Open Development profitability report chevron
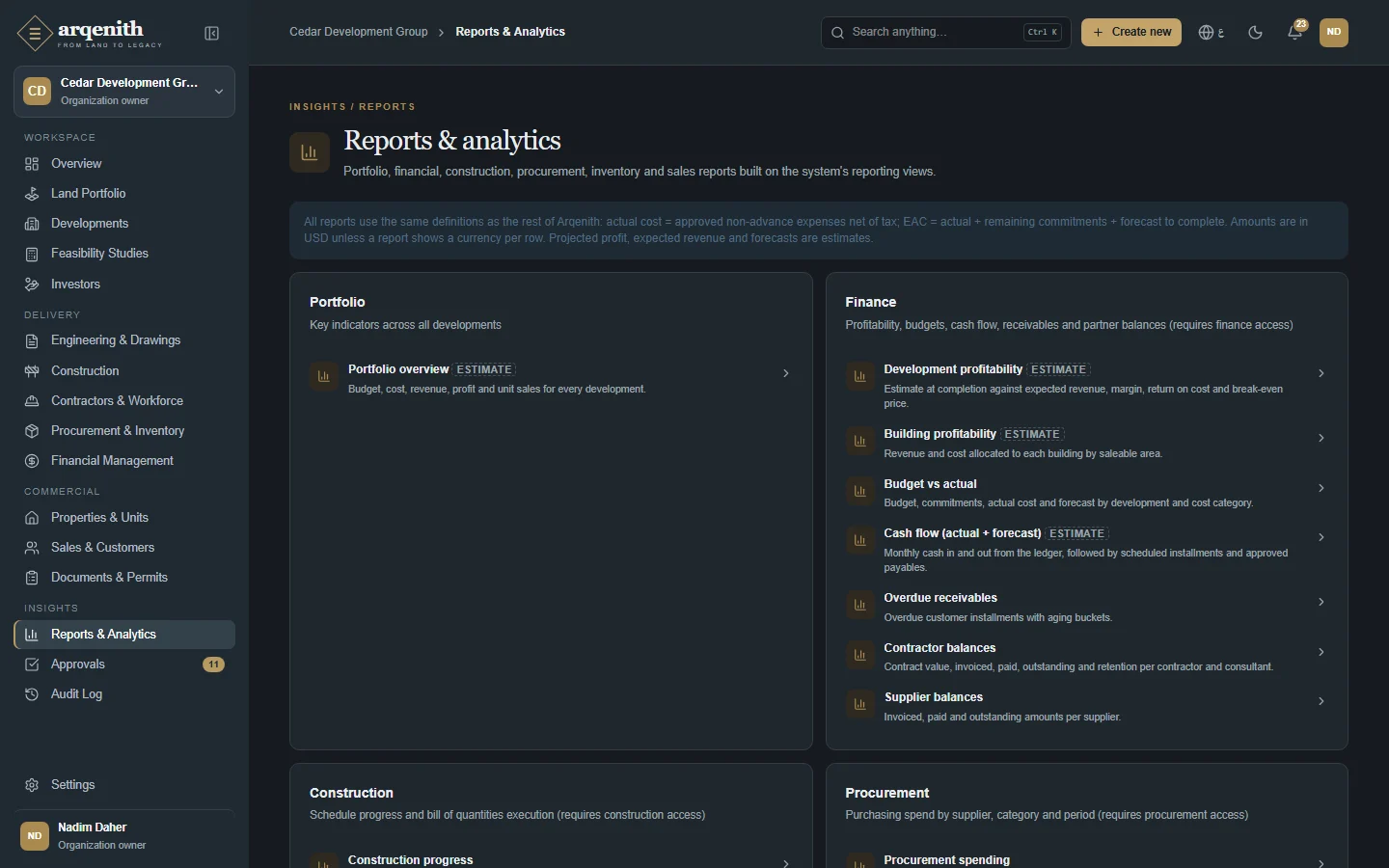 (1321, 373)
